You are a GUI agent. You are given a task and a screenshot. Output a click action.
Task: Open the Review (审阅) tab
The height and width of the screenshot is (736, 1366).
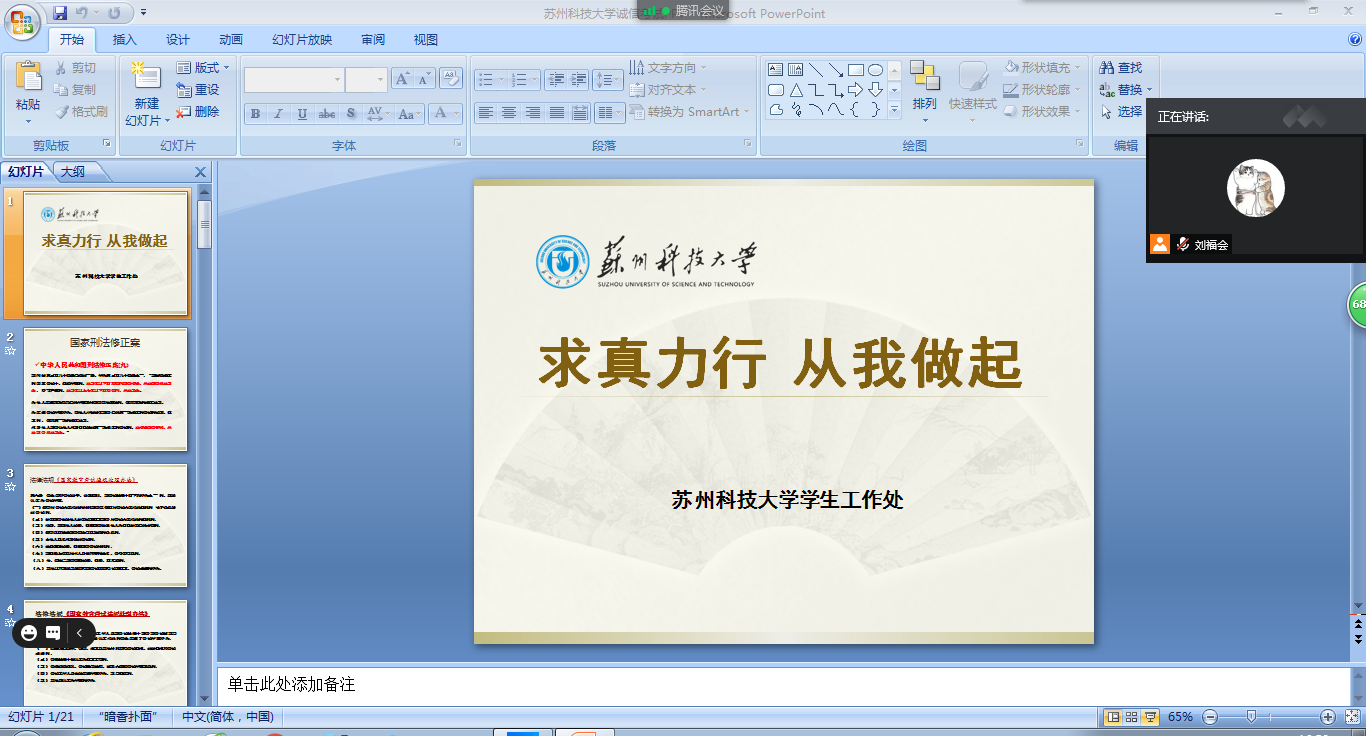click(x=373, y=40)
